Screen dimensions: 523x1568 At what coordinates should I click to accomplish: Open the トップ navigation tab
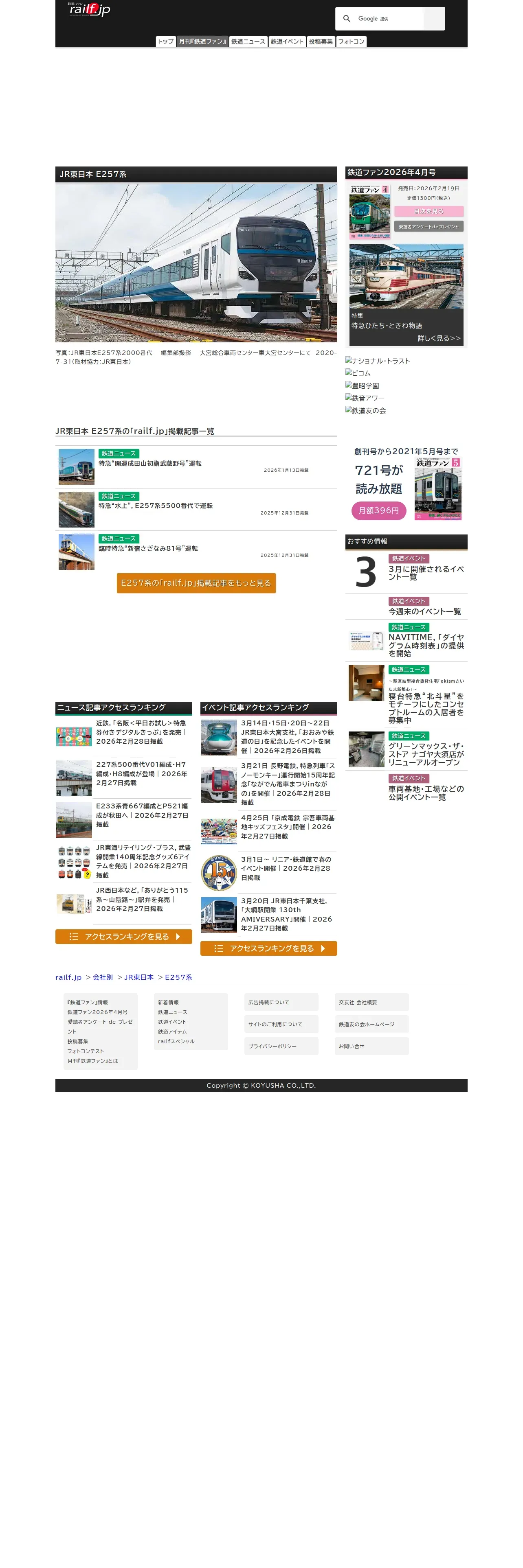166,42
